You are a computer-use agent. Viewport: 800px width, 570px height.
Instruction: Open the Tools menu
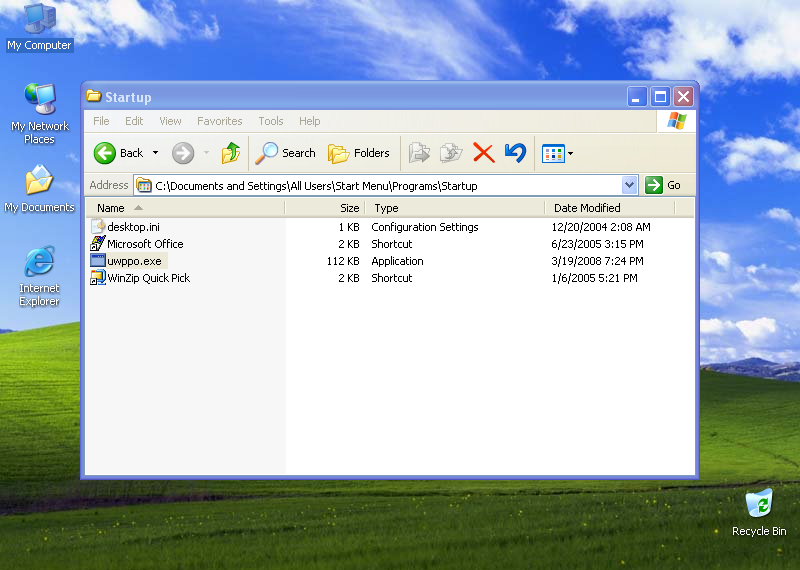coord(271,121)
